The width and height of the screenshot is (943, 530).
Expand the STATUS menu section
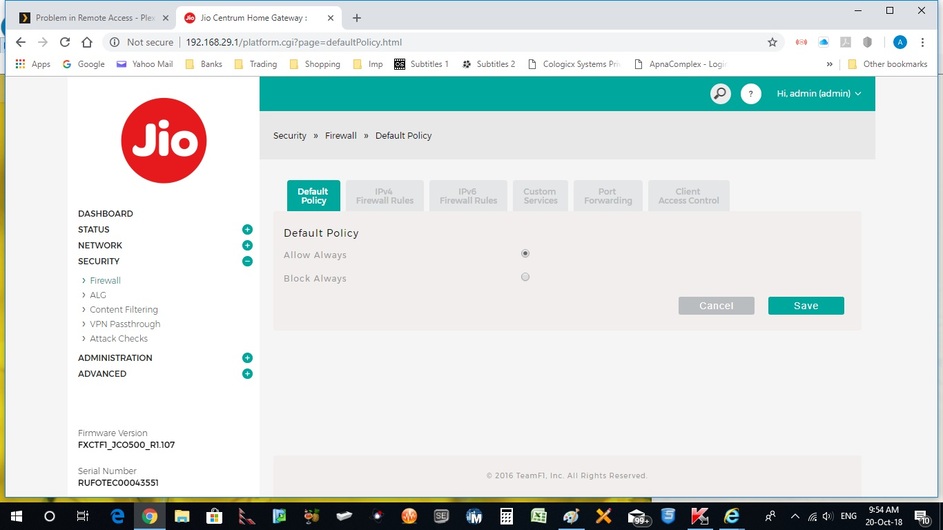pos(247,229)
